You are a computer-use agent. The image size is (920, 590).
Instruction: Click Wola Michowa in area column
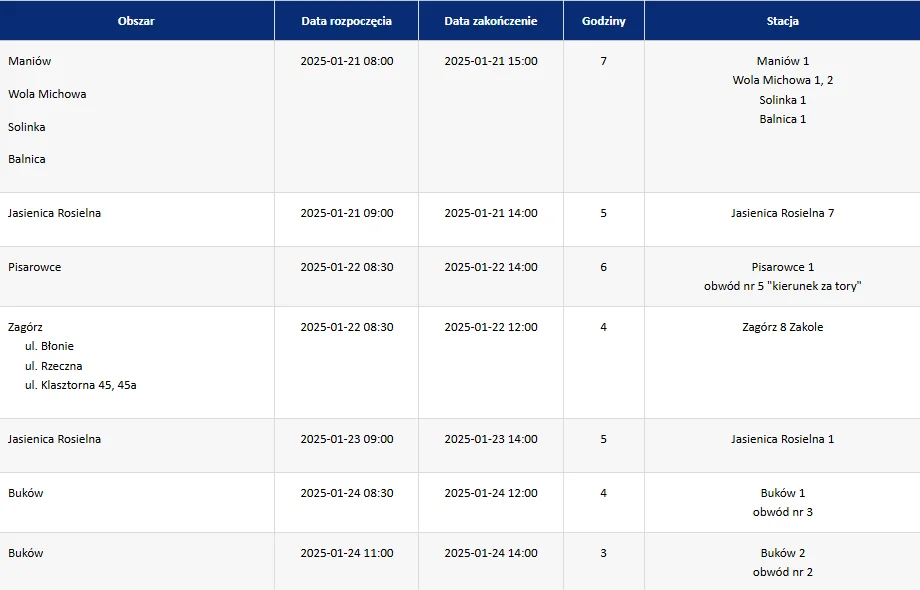pyautogui.click(x=47, y=94)
